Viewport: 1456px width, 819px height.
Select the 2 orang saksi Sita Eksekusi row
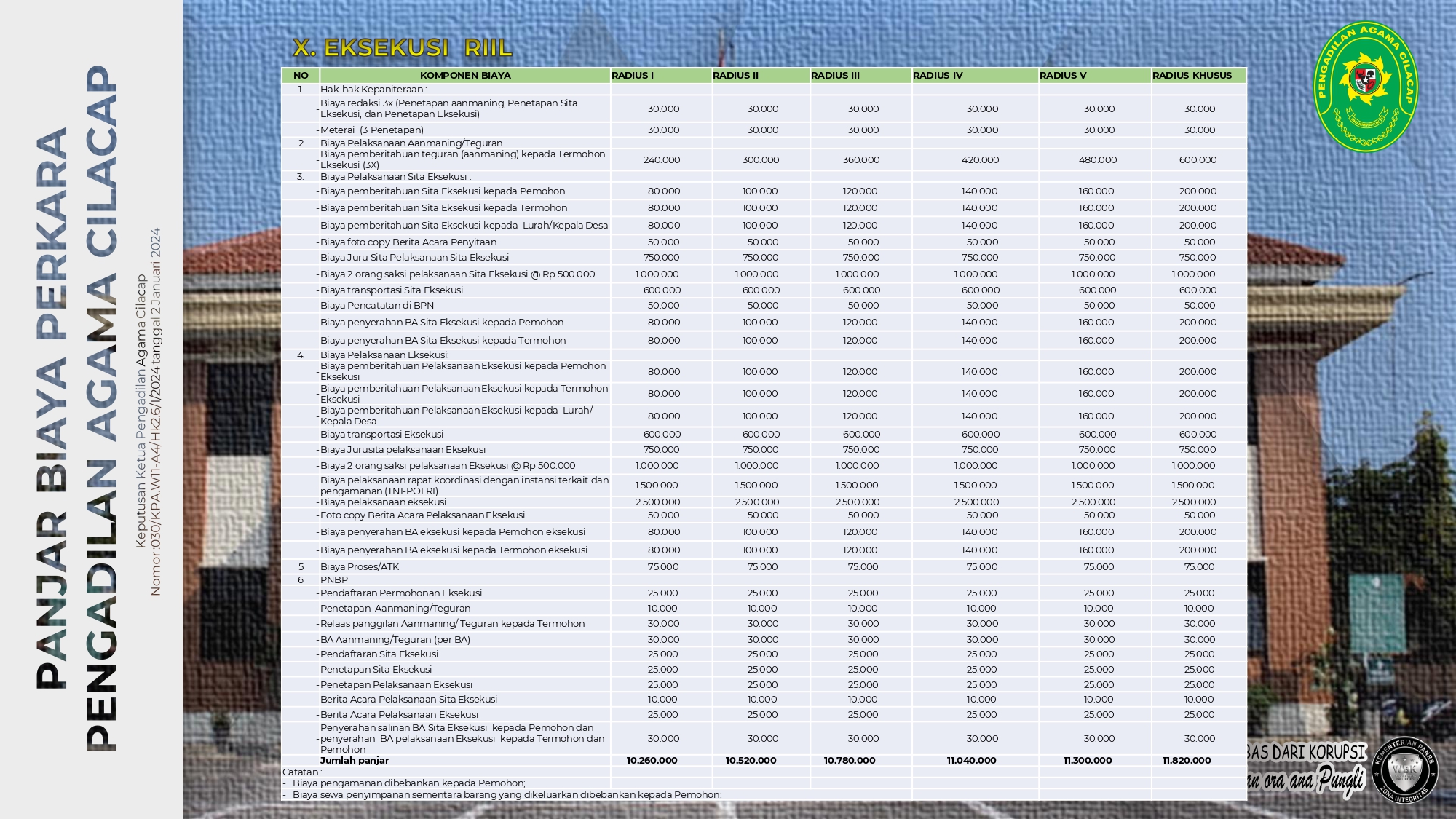(764, 274)
